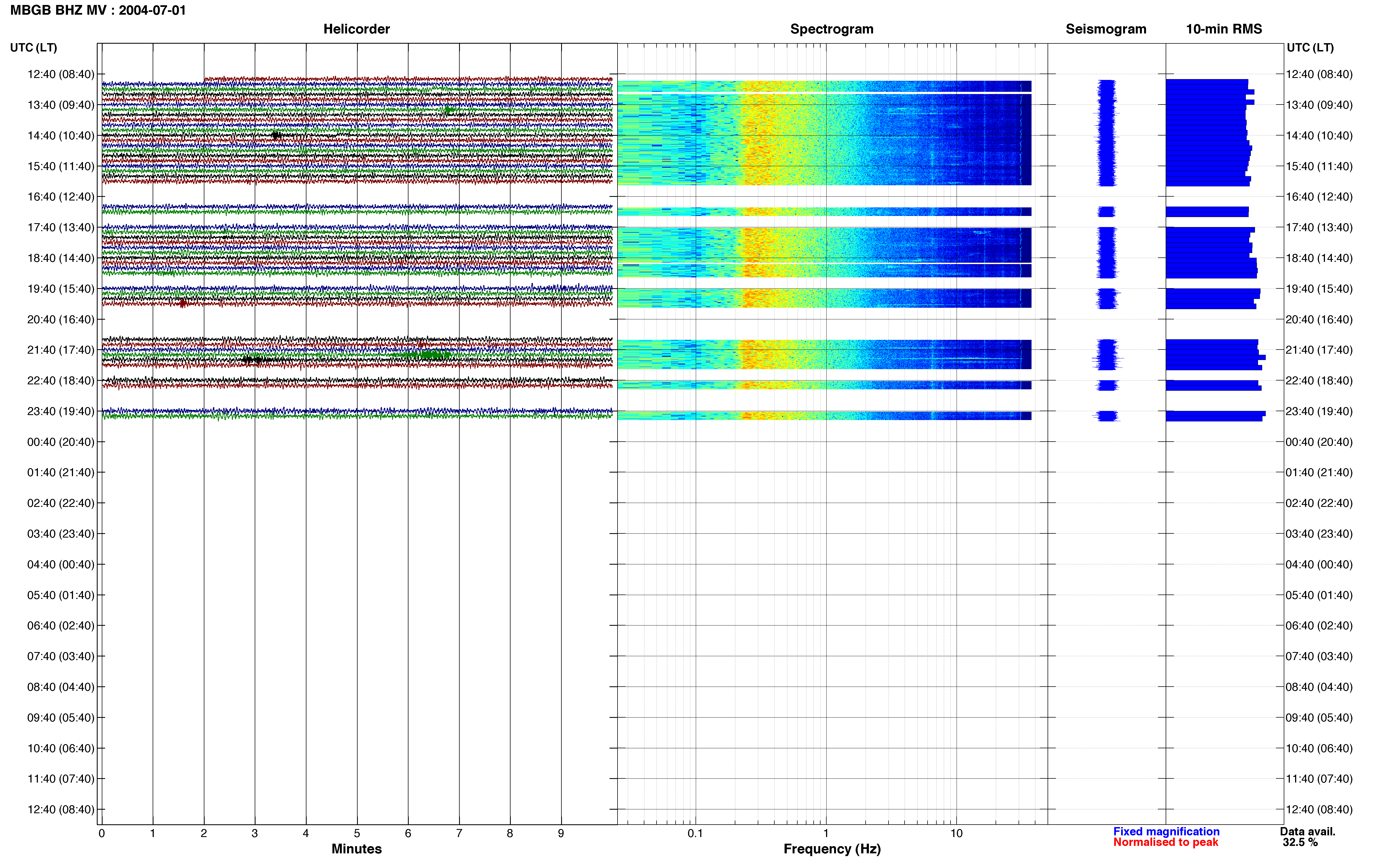Click the right 'UTC (LT)' axis label
Viewport: 1388px width, 868px height.
[x=1310, y=48]
